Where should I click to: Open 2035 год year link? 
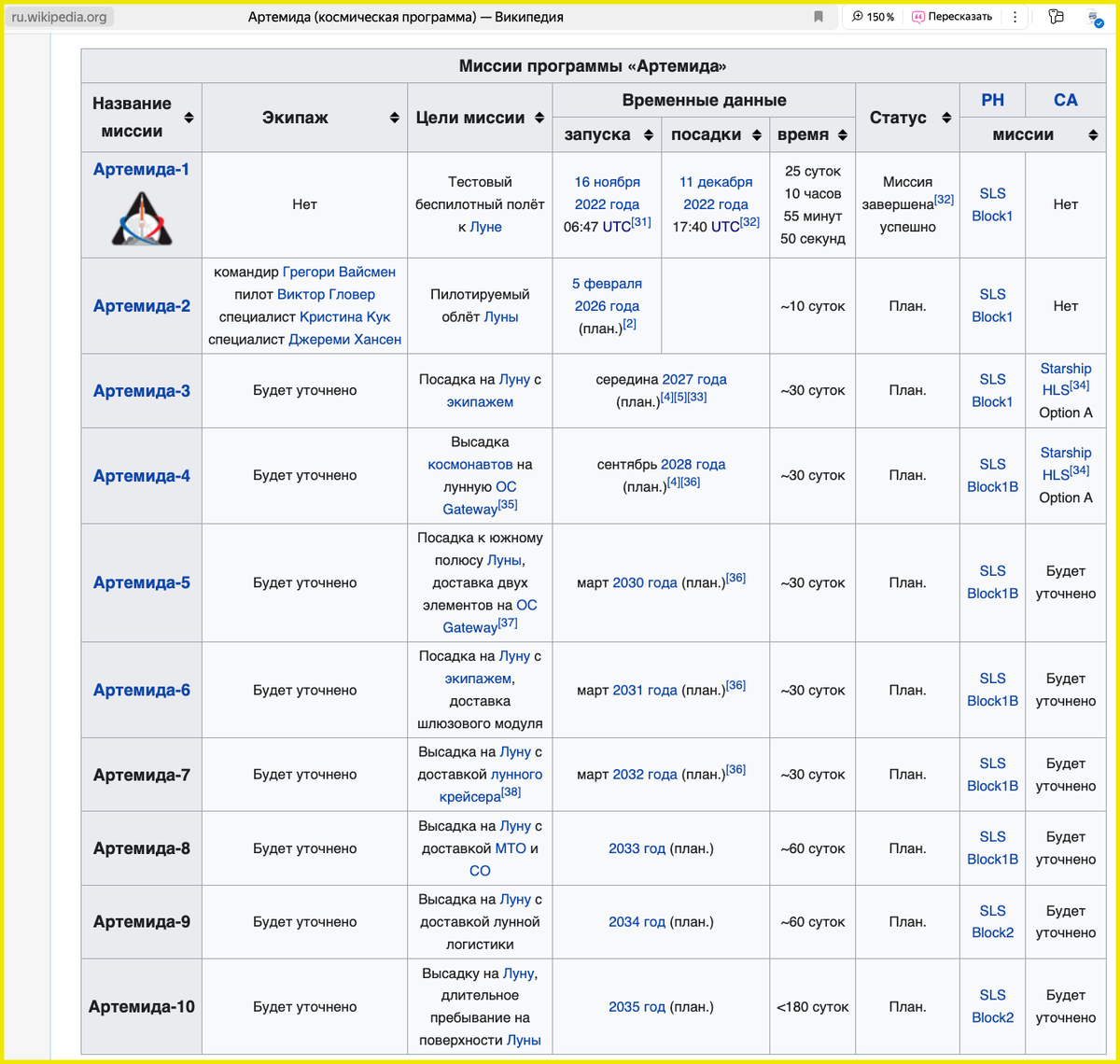coord(637,1006)
